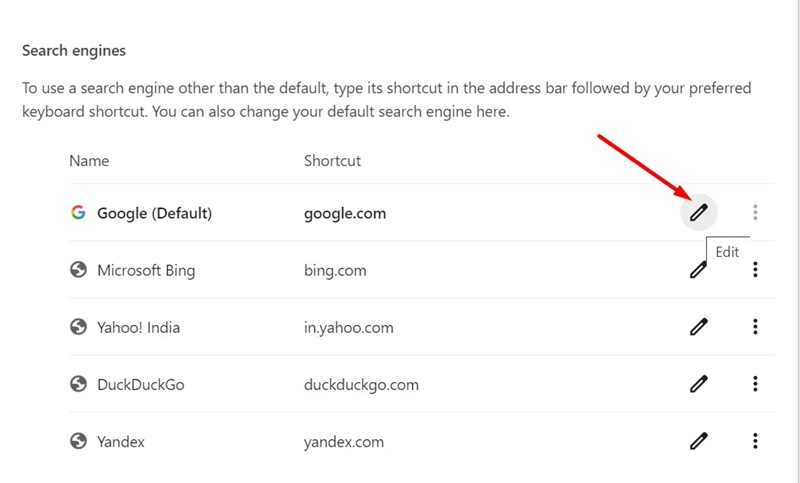Expand more actions for Yandex

[755, 441]
